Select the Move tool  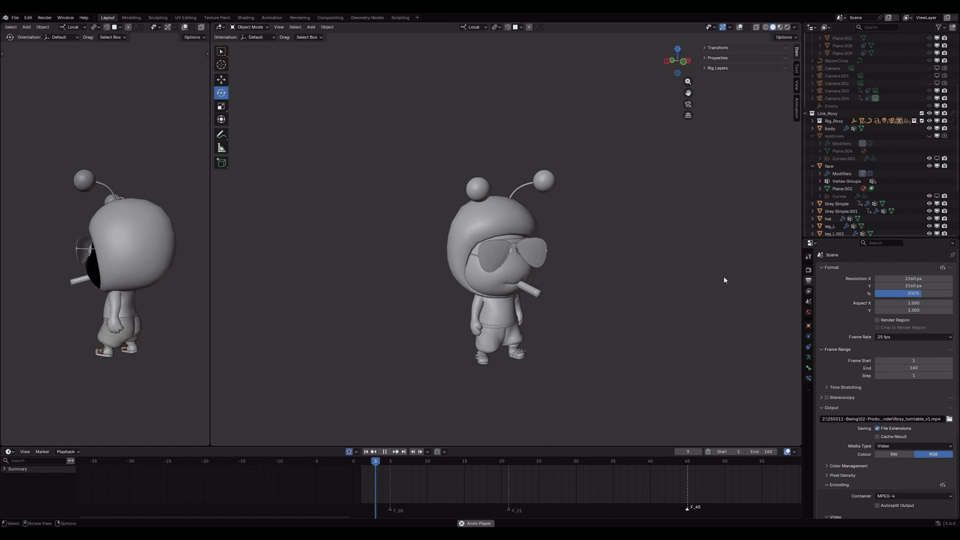coord(221,80)
